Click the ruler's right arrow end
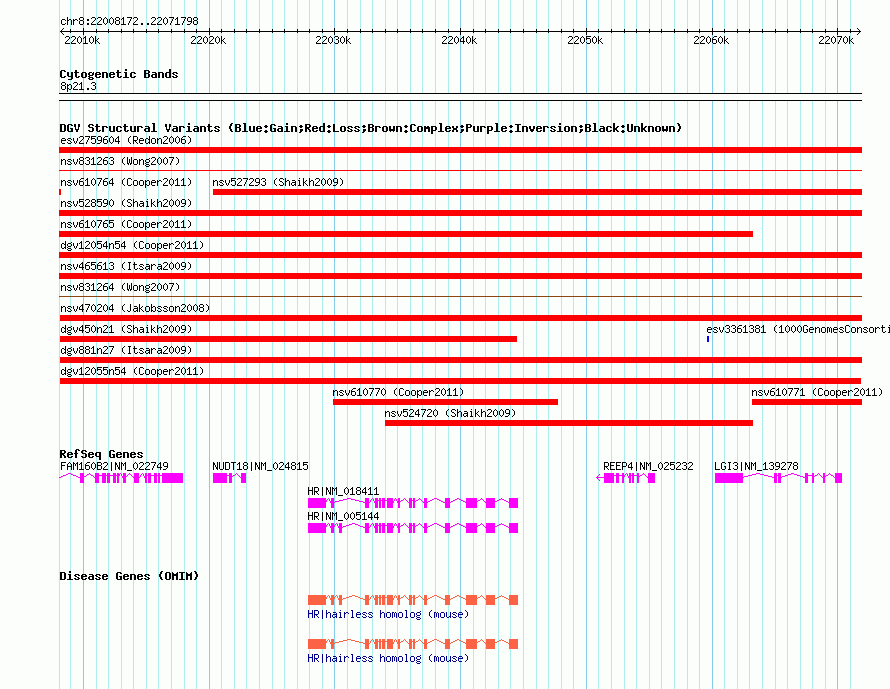Screen dimensions: 890x689 tap(859, 31)
